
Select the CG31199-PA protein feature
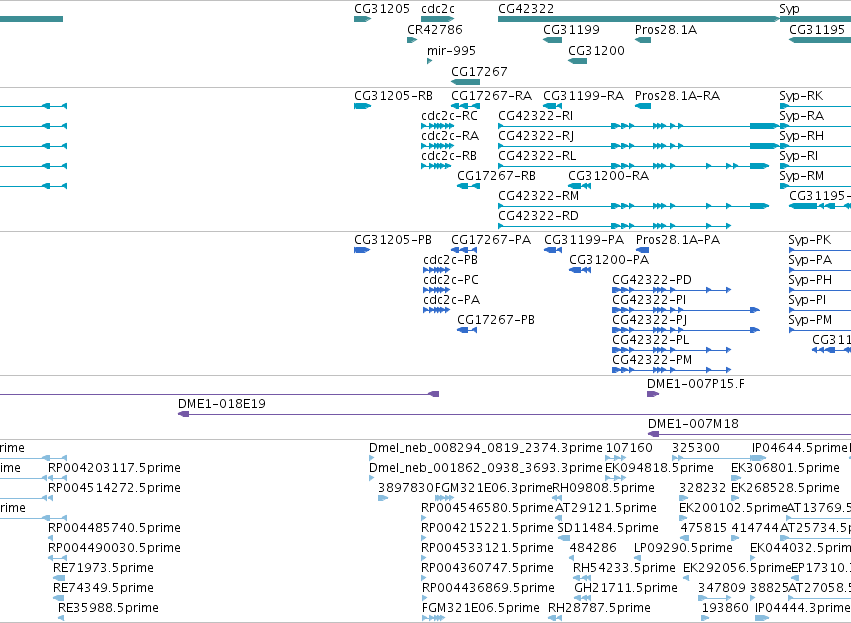[x=552, y=250]
